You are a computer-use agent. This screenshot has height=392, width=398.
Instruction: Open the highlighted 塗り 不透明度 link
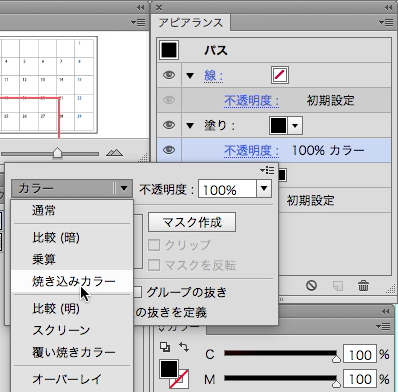click(x=251, y=151)
